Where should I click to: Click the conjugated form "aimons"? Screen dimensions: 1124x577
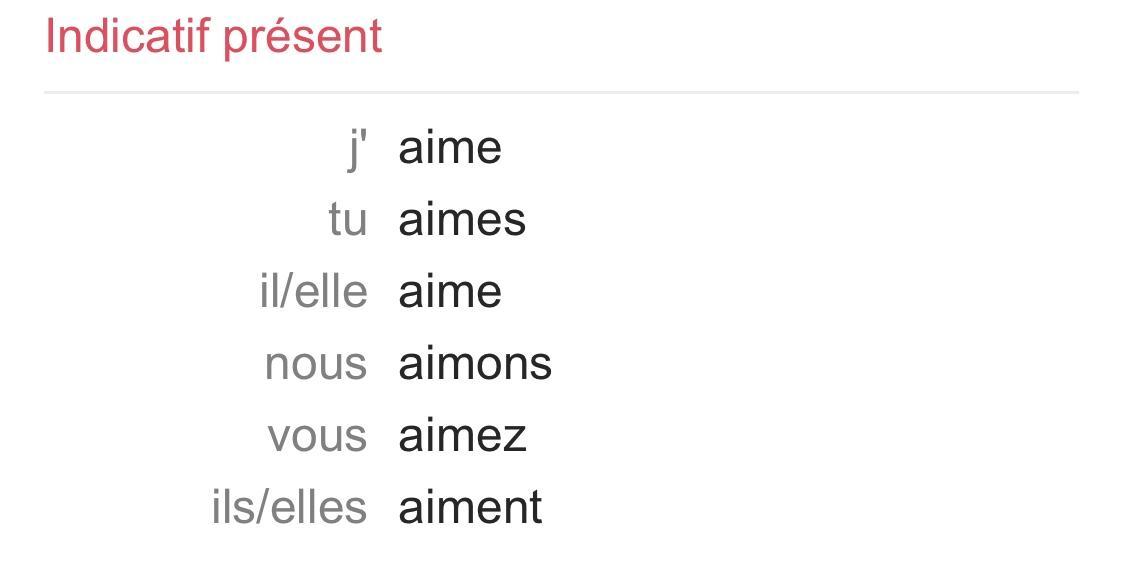coord(475,364)
